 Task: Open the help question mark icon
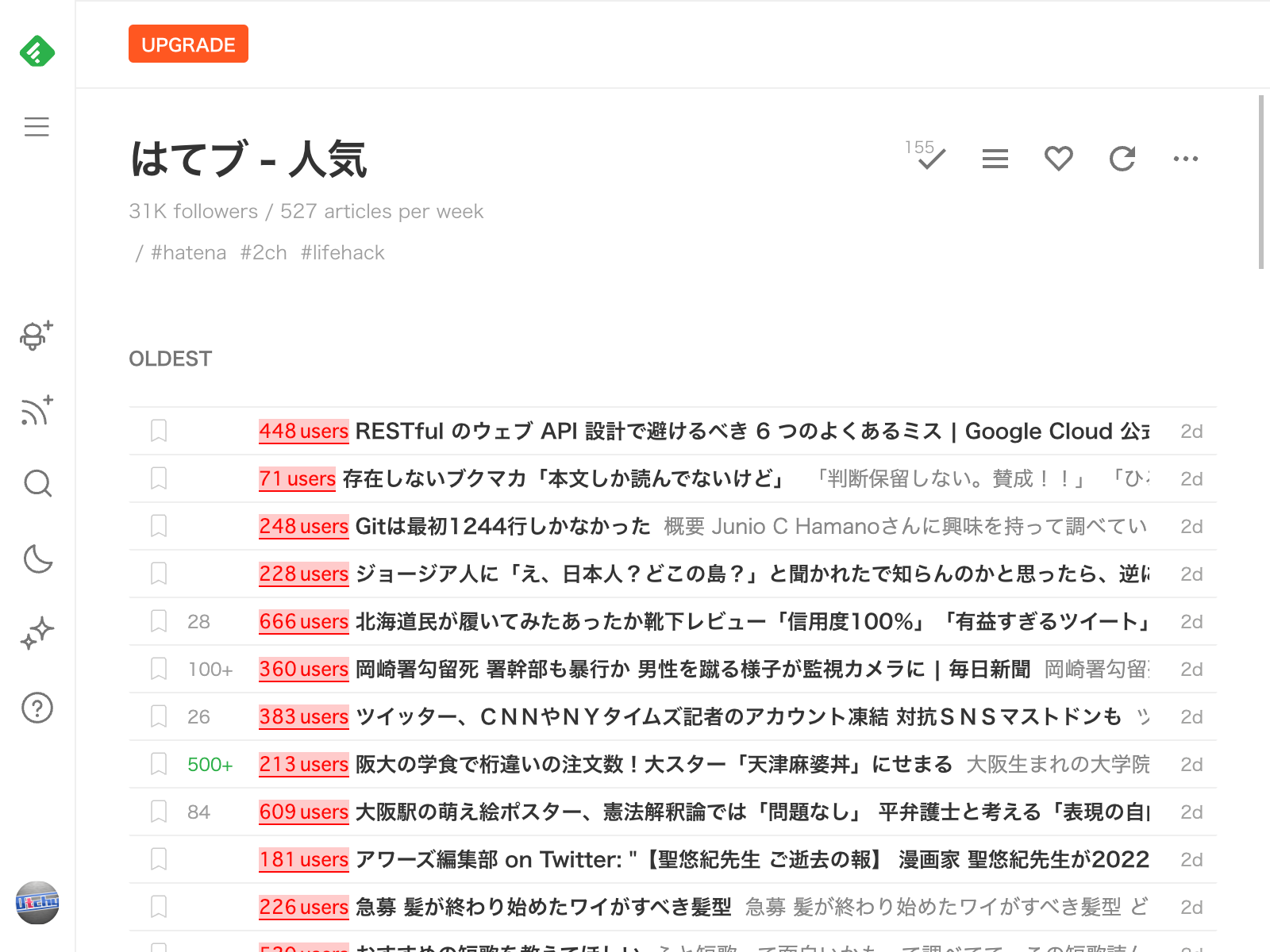(x=37, y=708)
